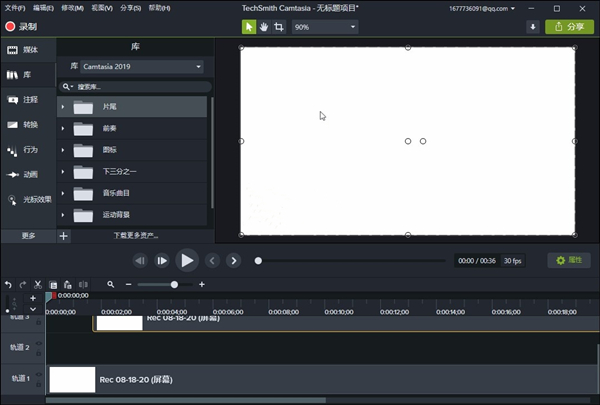600x405 pixels.
Task: Click the download icon beside share
Action: tap(532, 27)
